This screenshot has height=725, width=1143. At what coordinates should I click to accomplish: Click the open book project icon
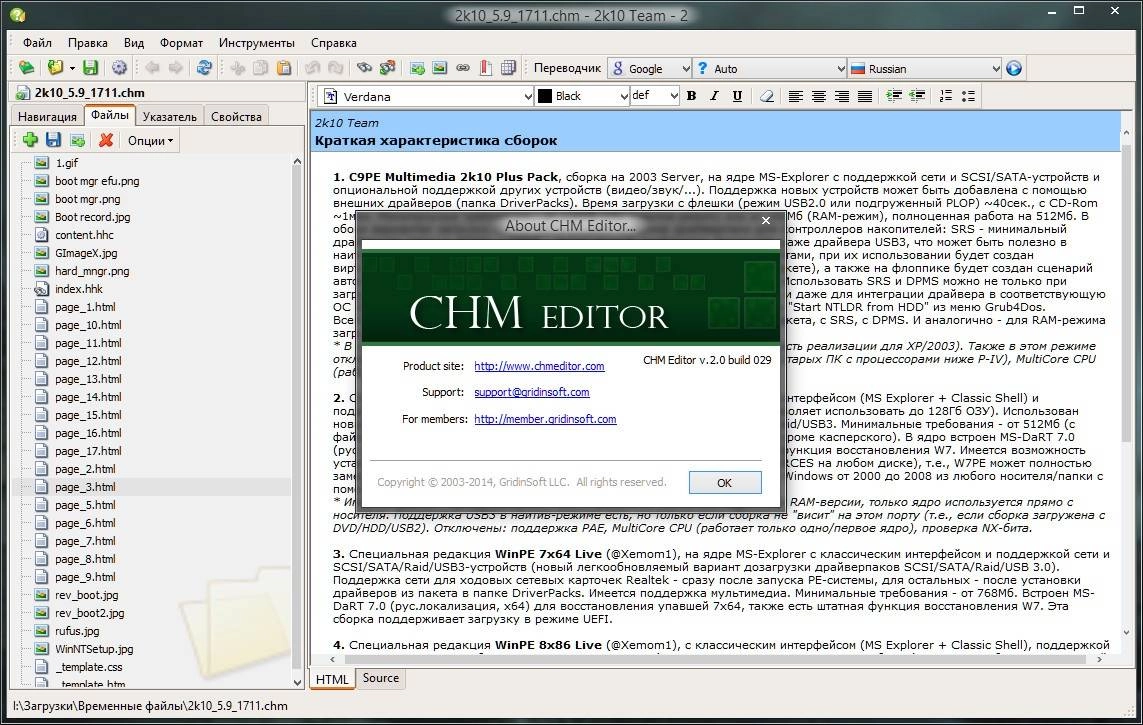point(26,68)
